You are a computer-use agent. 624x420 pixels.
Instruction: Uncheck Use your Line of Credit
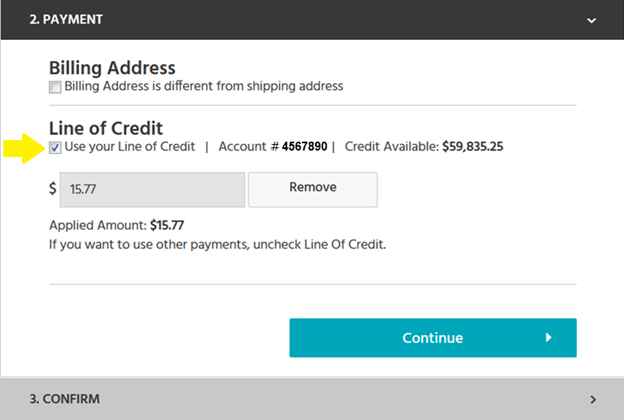[55, 148]
